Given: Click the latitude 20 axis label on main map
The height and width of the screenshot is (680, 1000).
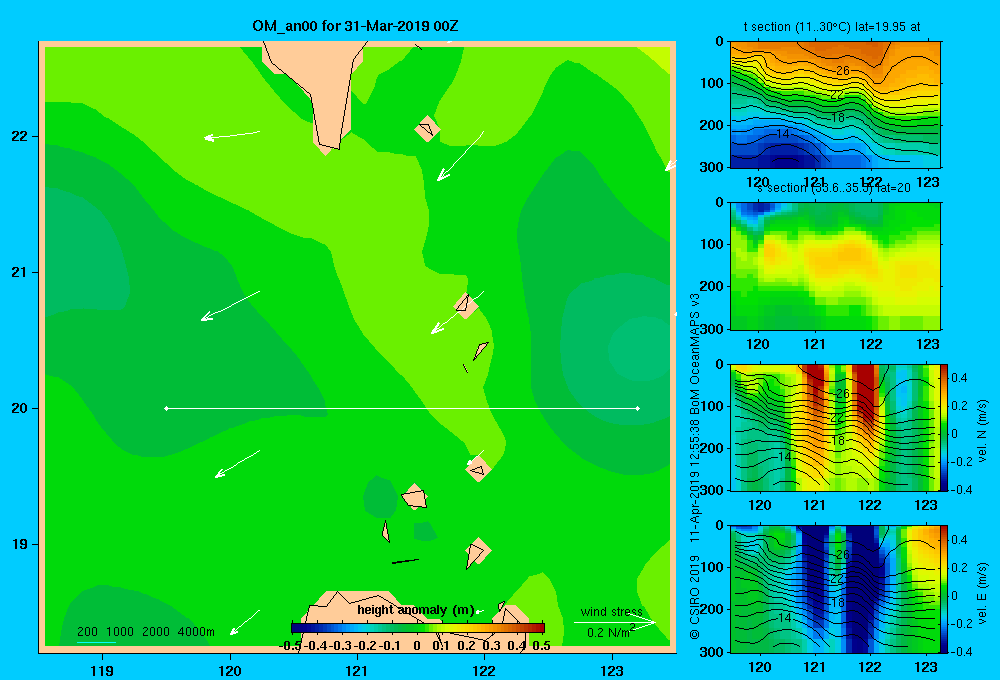Looking at the screenshot, I should point(20,408).
